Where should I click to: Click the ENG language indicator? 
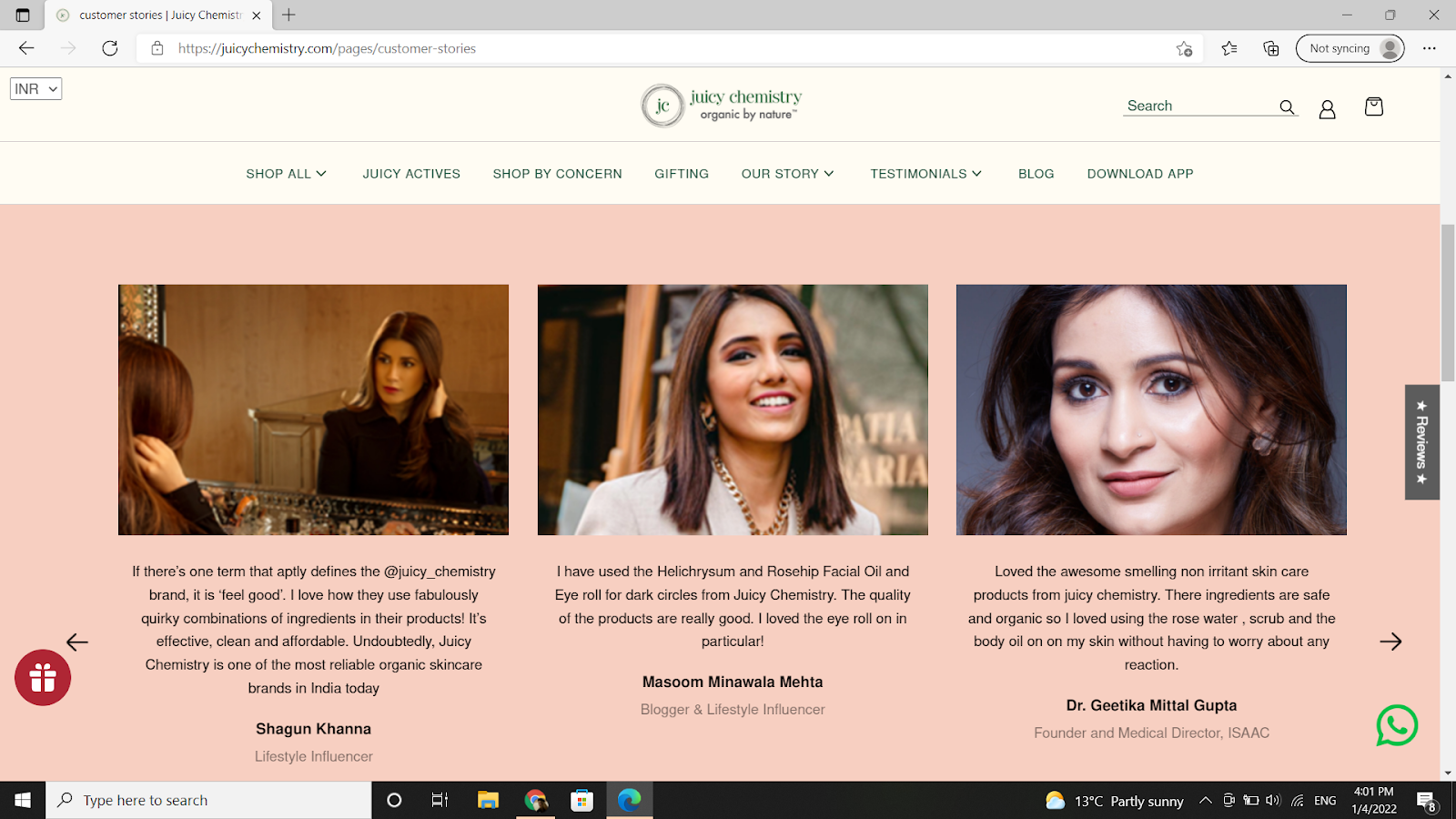pyautogui.click(x=1325, y=801)
